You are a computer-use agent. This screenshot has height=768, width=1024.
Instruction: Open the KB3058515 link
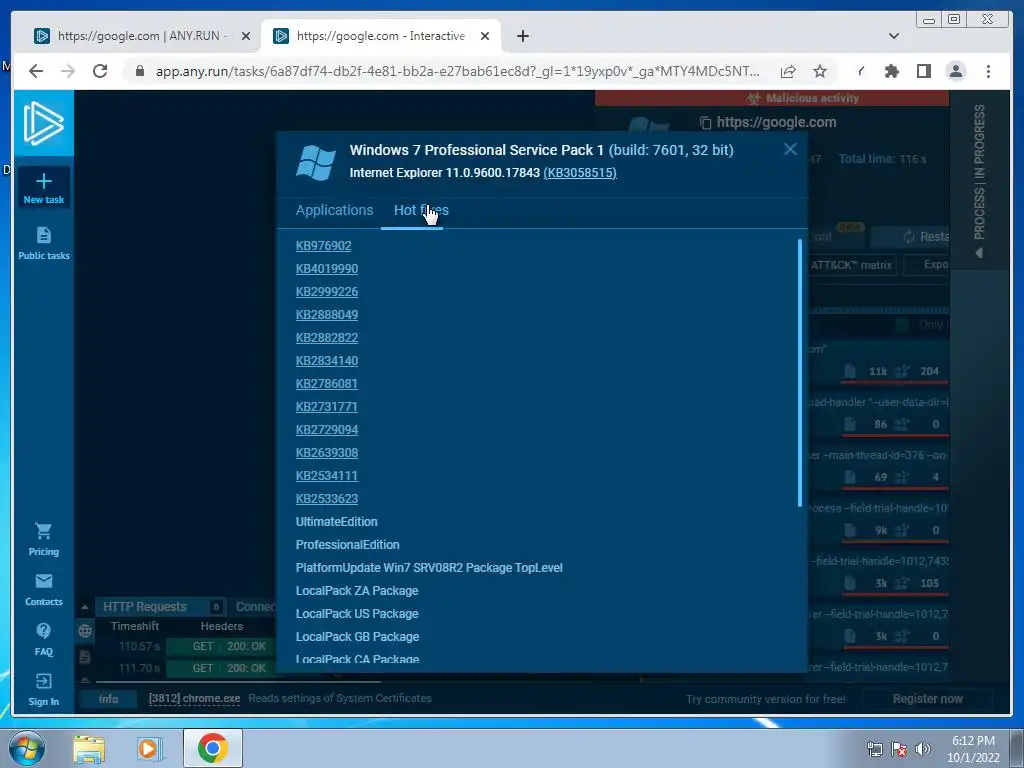(x=580, y=172)
